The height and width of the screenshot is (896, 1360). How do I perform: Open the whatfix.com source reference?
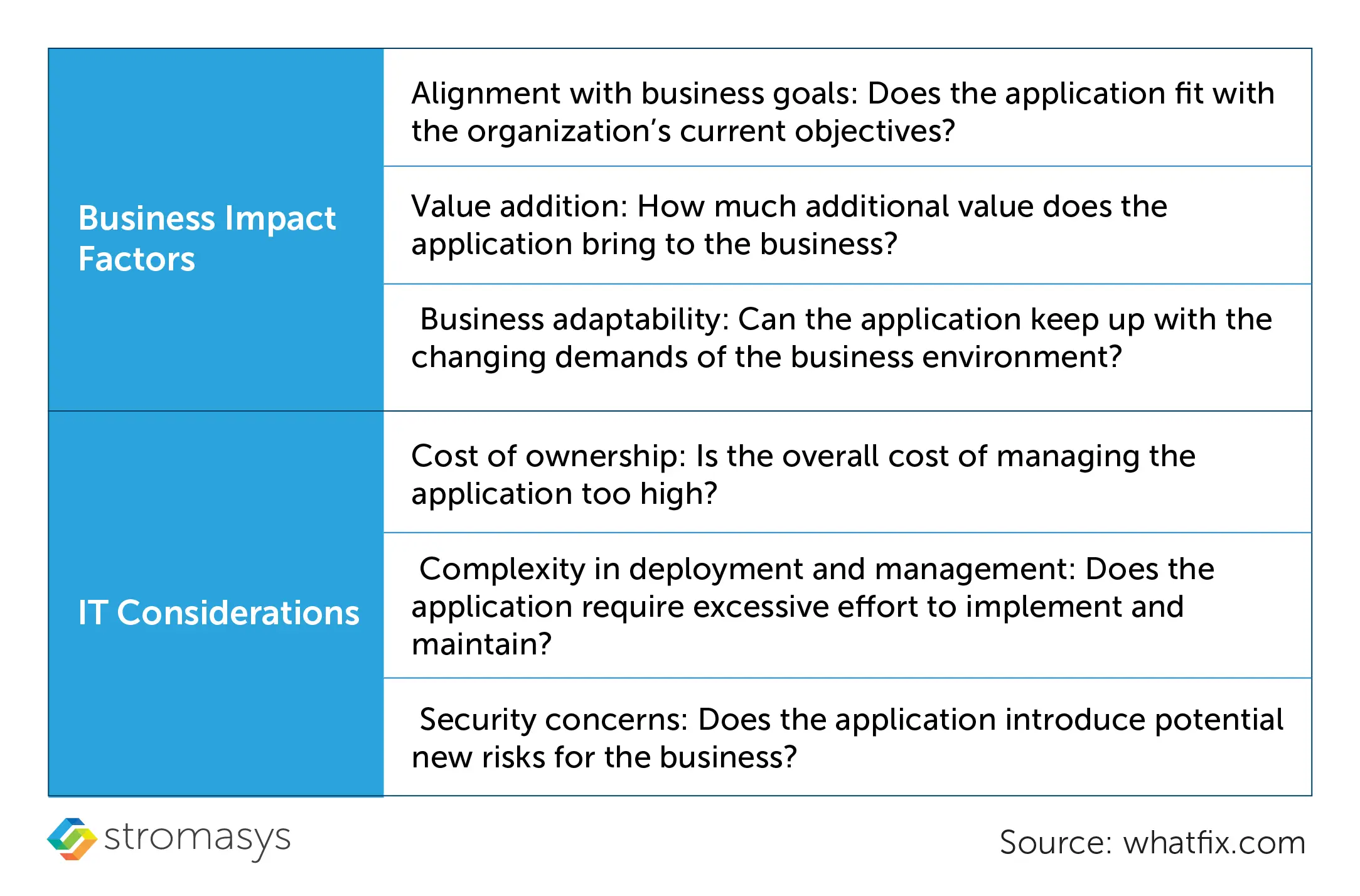pyautogui.click(x=1214, y=843)
